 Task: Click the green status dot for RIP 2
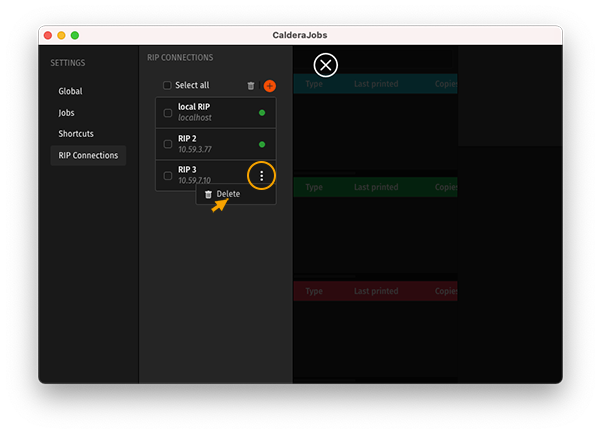coord(262,144)
